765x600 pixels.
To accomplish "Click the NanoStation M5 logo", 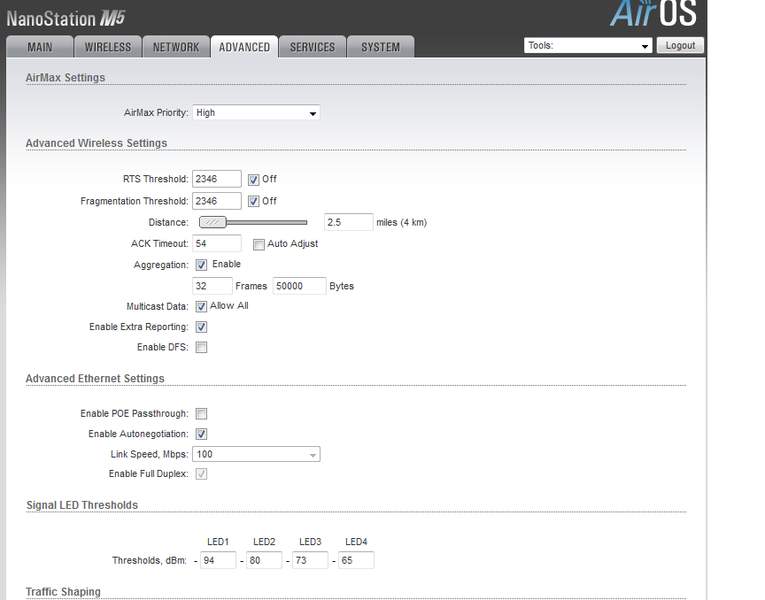I will [x=66, y=19].
